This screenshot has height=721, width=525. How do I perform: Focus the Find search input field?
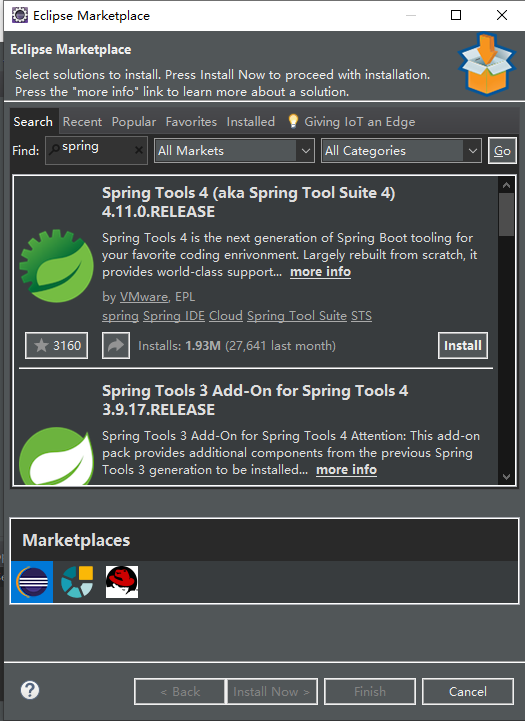(96, 150)
